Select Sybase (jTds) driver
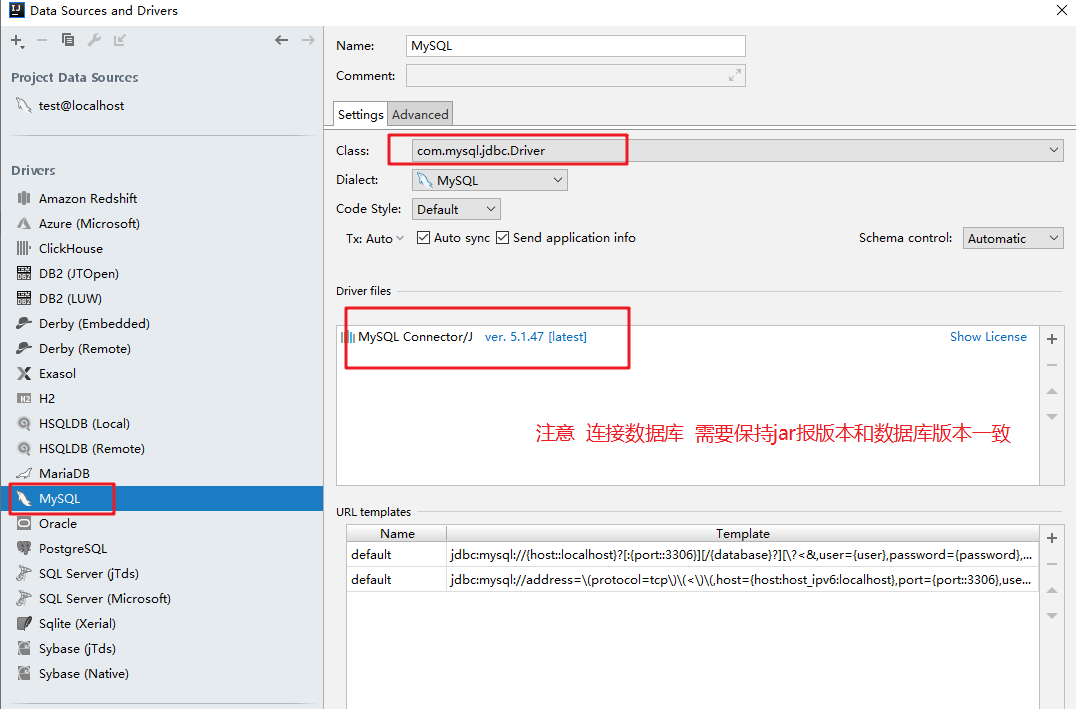The height and width of the screenshot is (709, 1076). pyautogui.click(x=77, y=649)
